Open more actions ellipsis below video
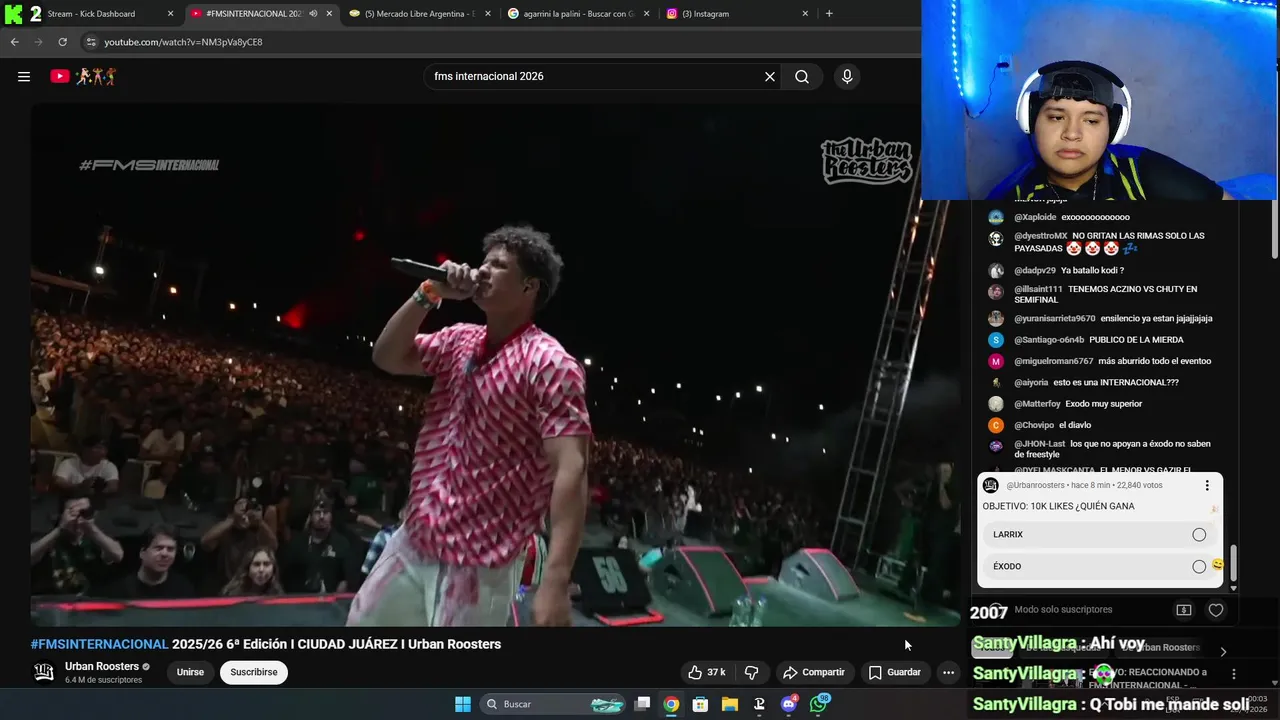The image size is (1280, 720). click(x=948, y=672)
